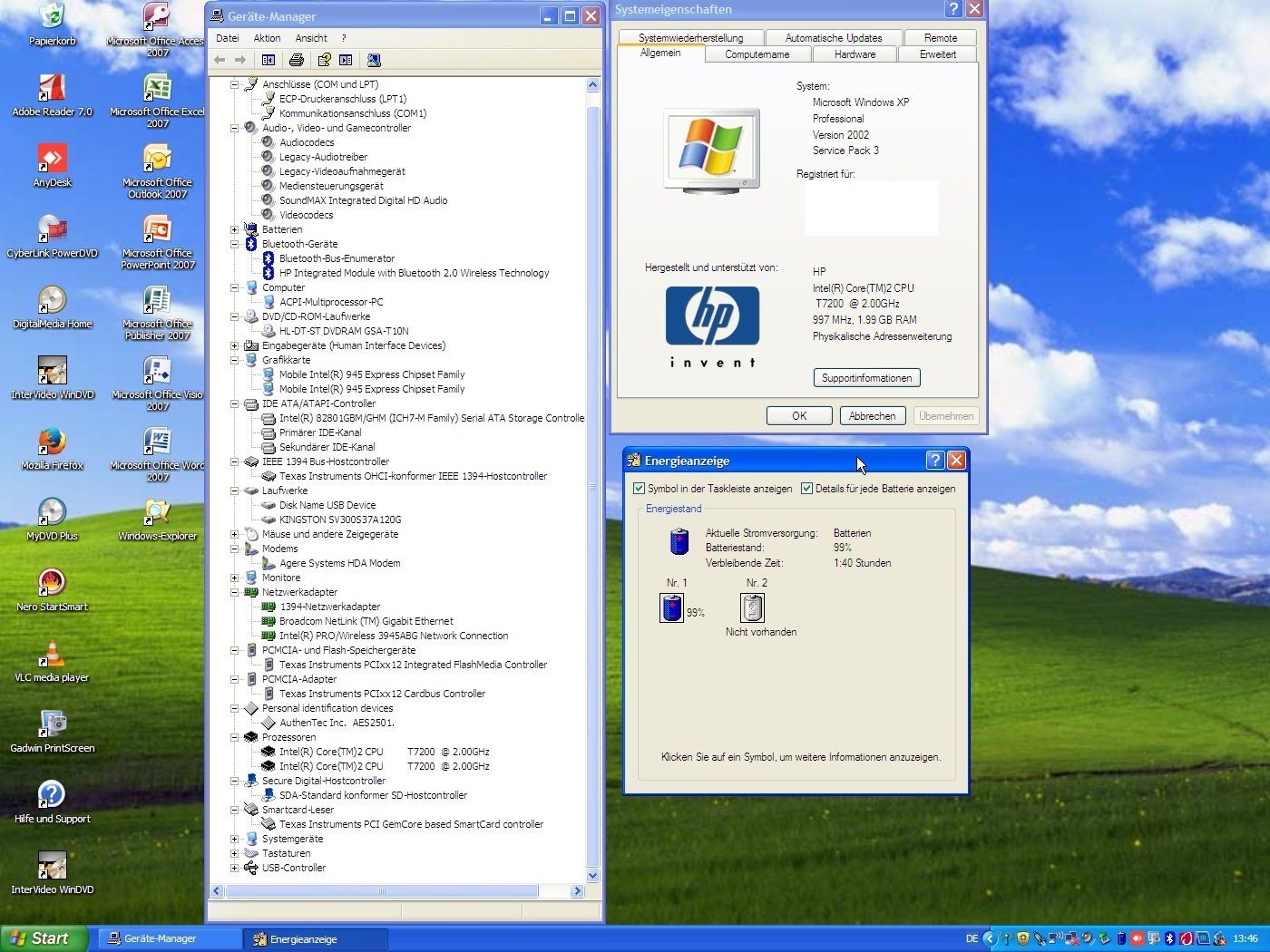Click the AnyDesk tray icon in the taskbar
1270x952 pixels.
[1137, 938]
